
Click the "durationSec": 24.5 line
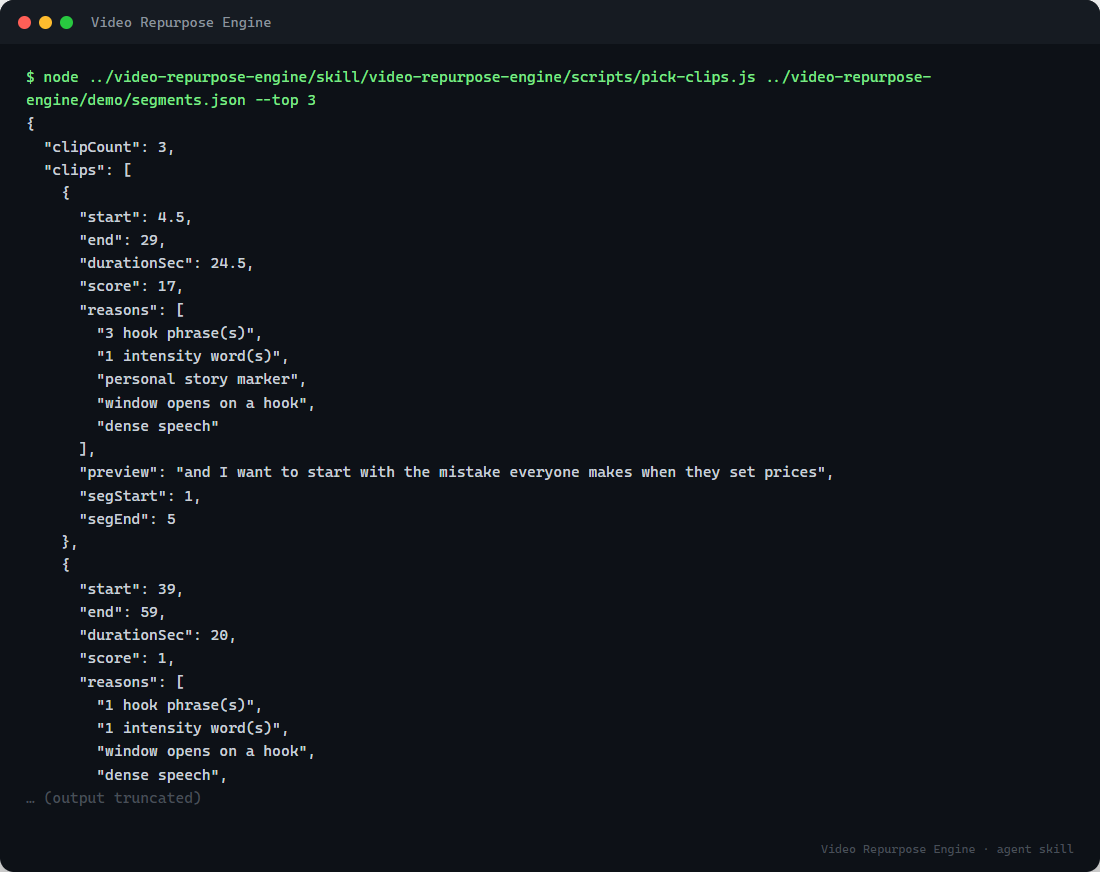point(166,264)
